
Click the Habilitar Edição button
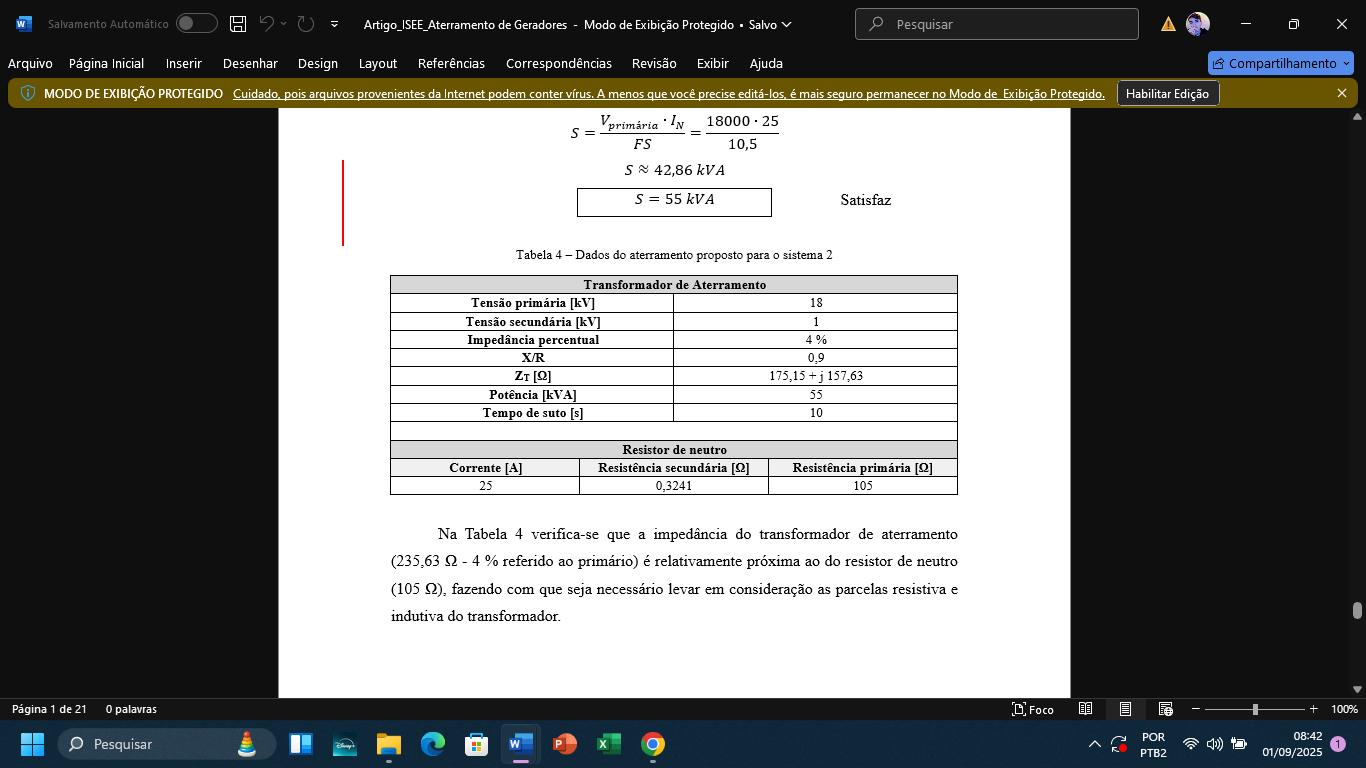tap(1167, 94)
